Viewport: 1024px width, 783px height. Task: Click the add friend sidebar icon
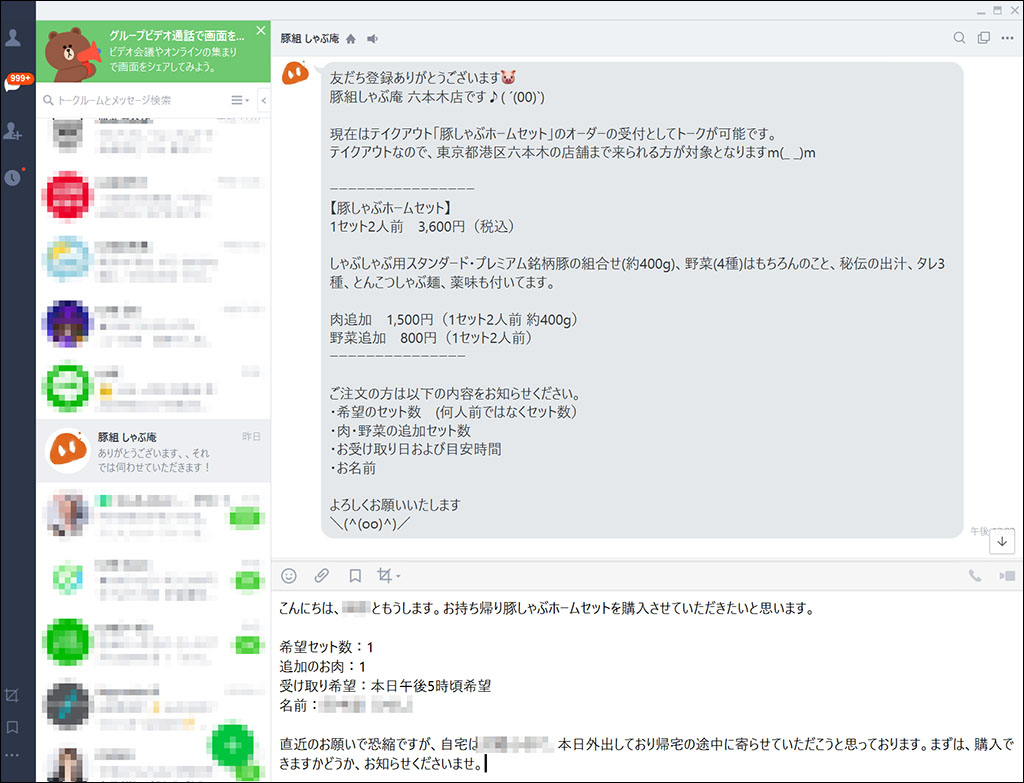12,131
